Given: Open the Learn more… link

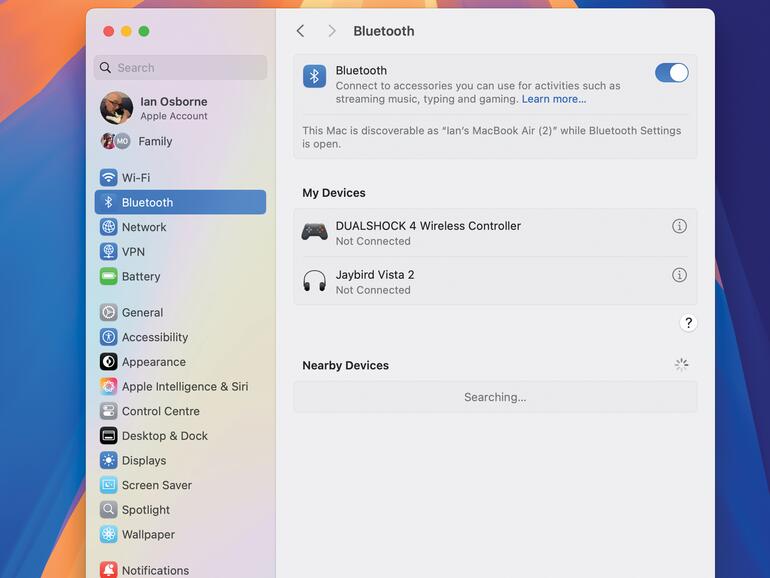Looking at the screenshot, I should coord(553,99).
